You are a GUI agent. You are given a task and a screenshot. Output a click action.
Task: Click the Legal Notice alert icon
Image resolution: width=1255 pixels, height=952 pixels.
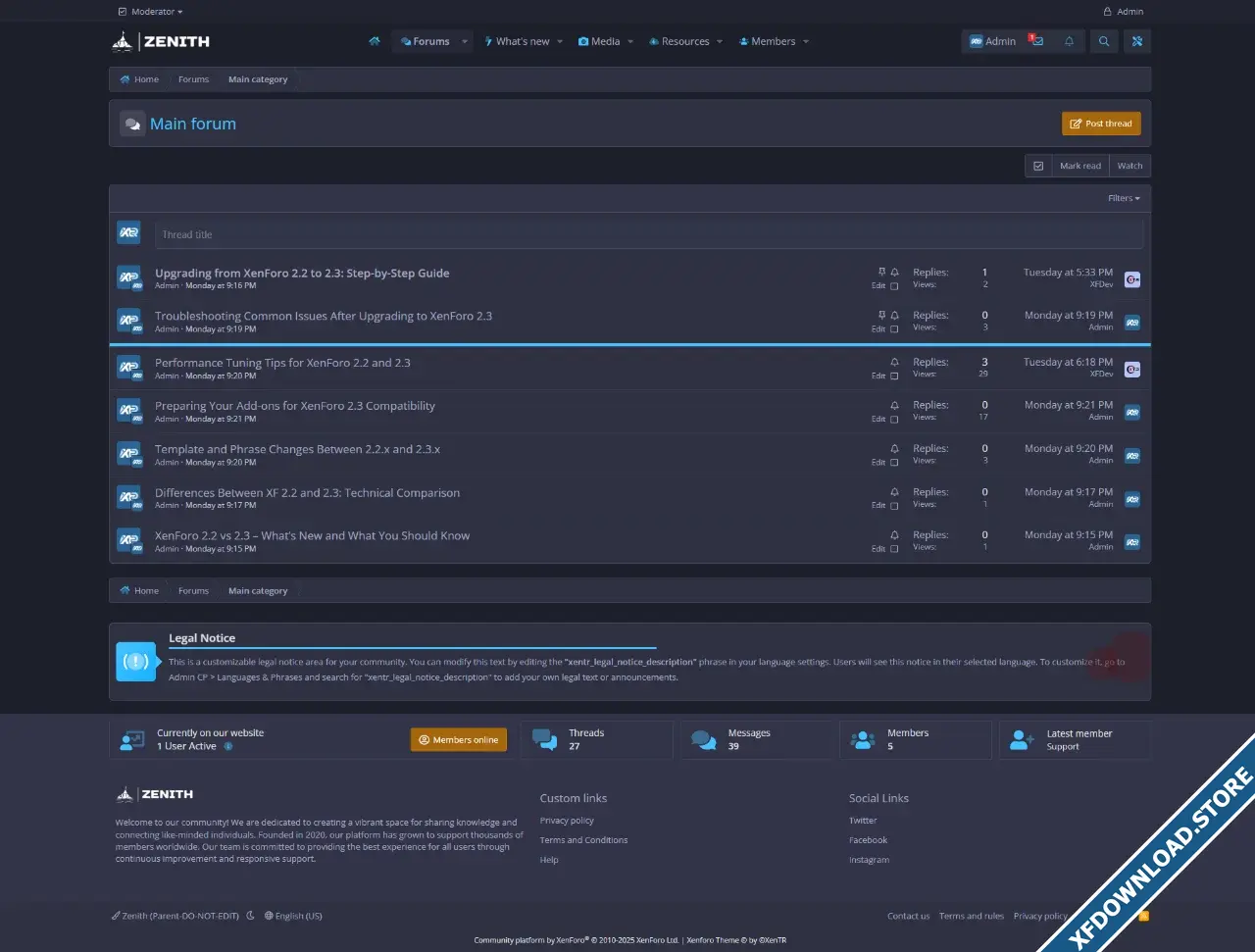135,662
